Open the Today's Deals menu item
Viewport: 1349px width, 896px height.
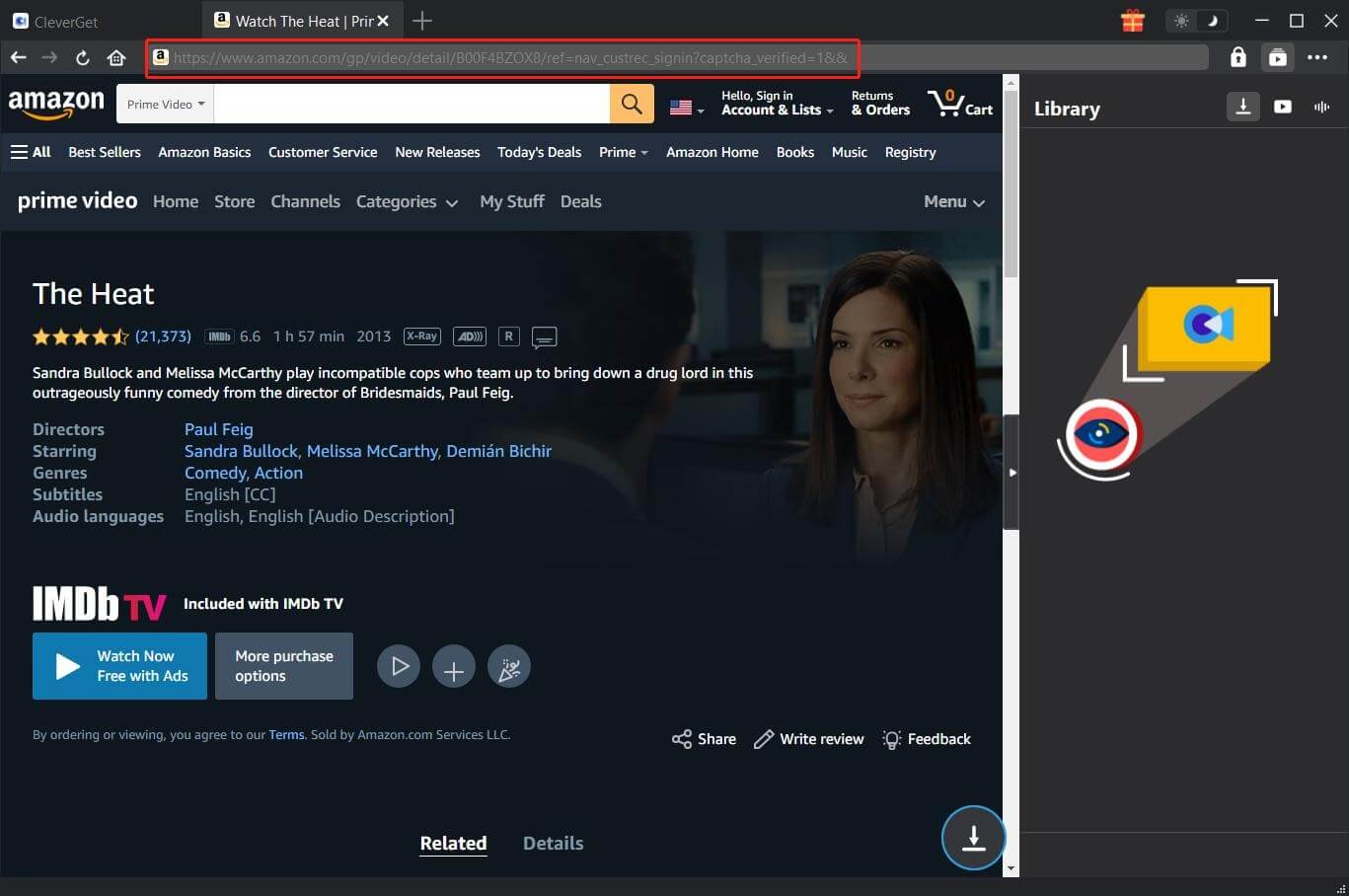[539, 152]
